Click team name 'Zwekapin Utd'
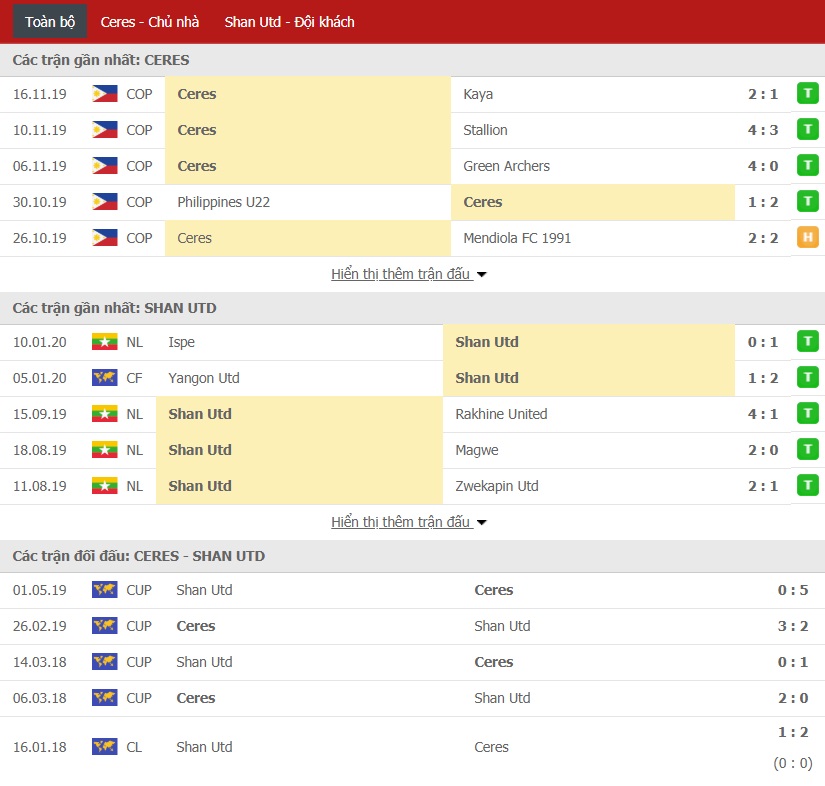The height and width of the screenshot is (786, 825). [497, 486]
